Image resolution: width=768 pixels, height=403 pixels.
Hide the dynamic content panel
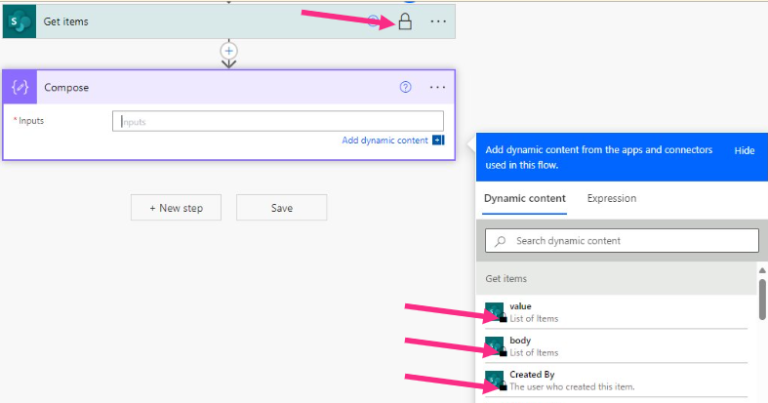click(744, 150)
